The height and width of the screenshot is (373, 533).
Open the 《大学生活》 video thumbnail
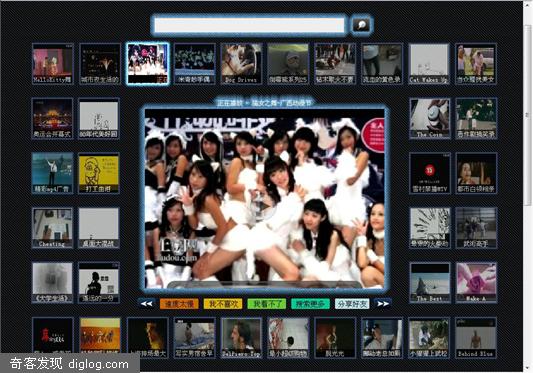click(52, 283)
